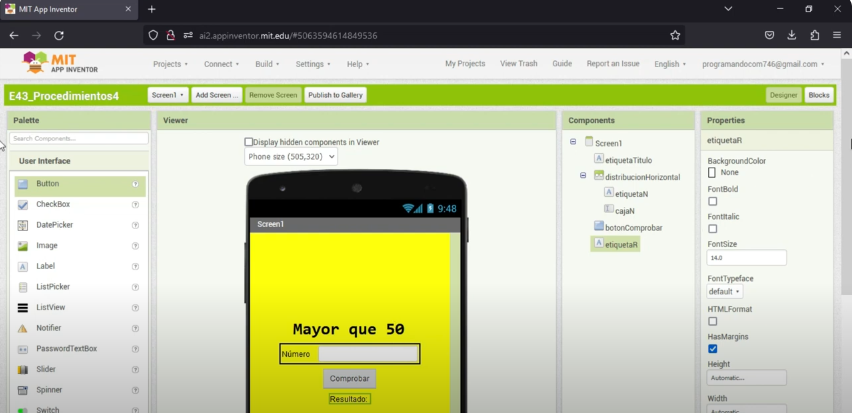Select the ListPicker palette icon
The height and width of the screenshot is (413, 852).
coord(22,287)
